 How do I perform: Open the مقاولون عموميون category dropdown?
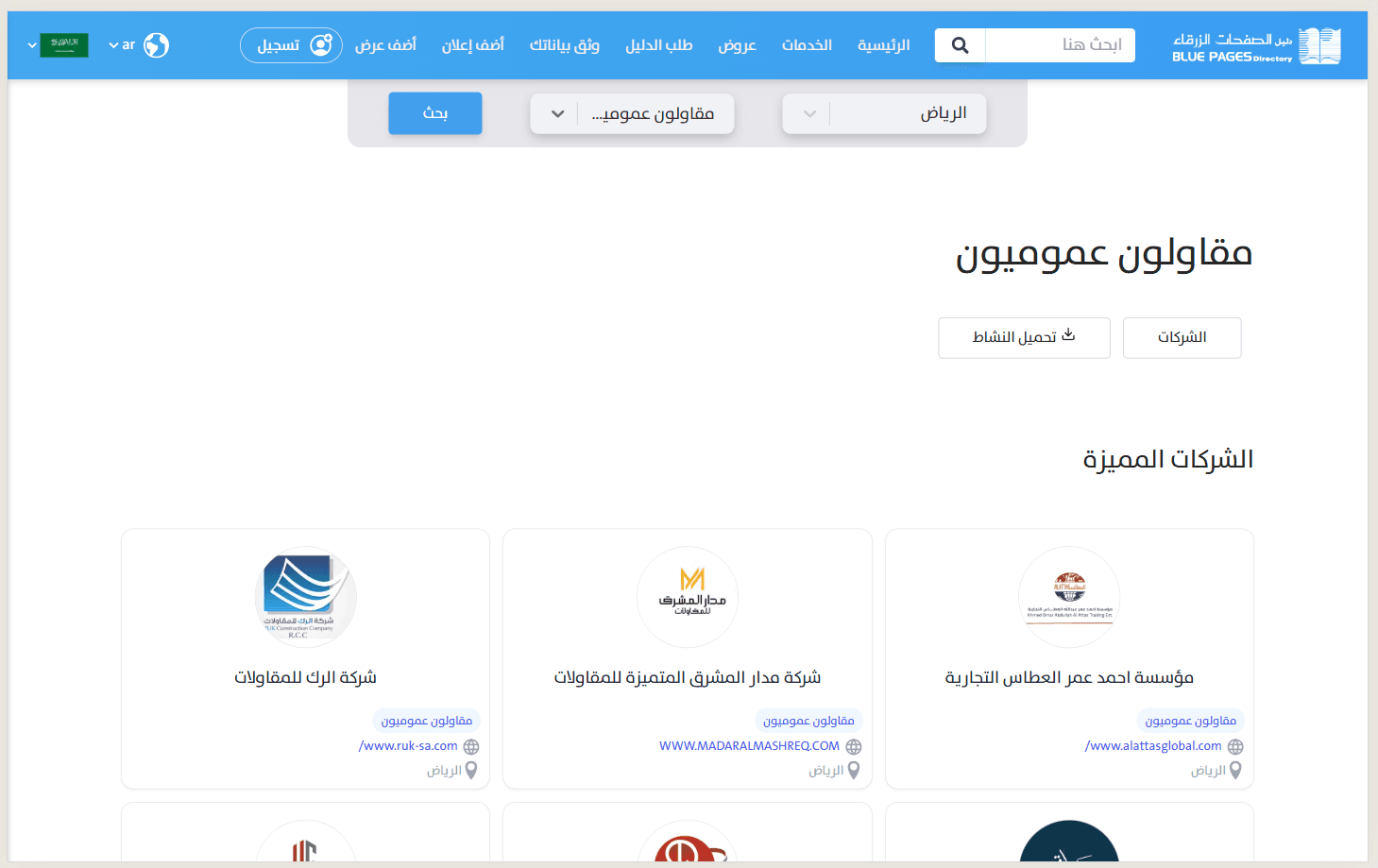(x=632, y=113)
